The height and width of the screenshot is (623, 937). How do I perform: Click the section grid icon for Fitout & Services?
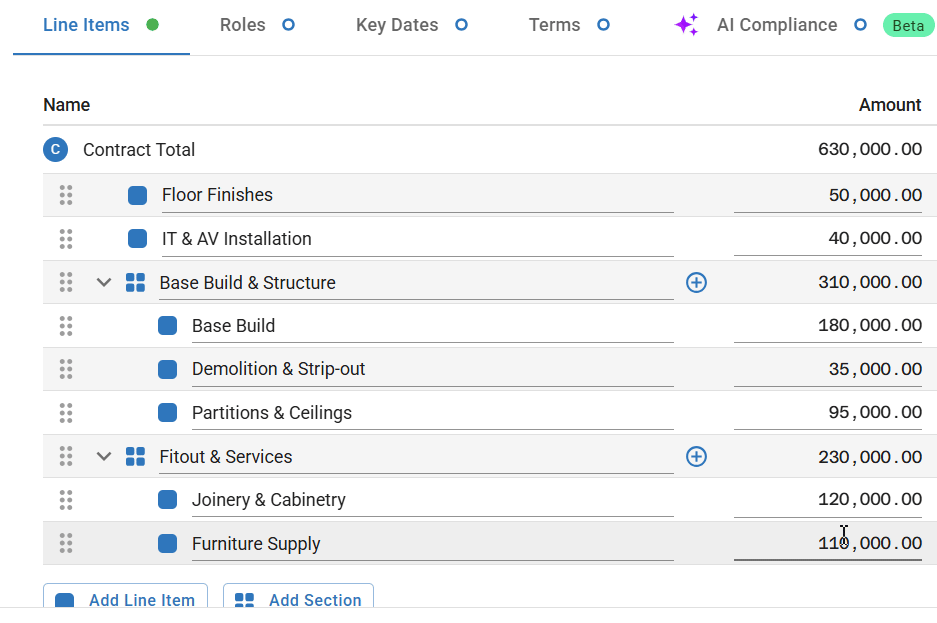(x=135, y=457)
